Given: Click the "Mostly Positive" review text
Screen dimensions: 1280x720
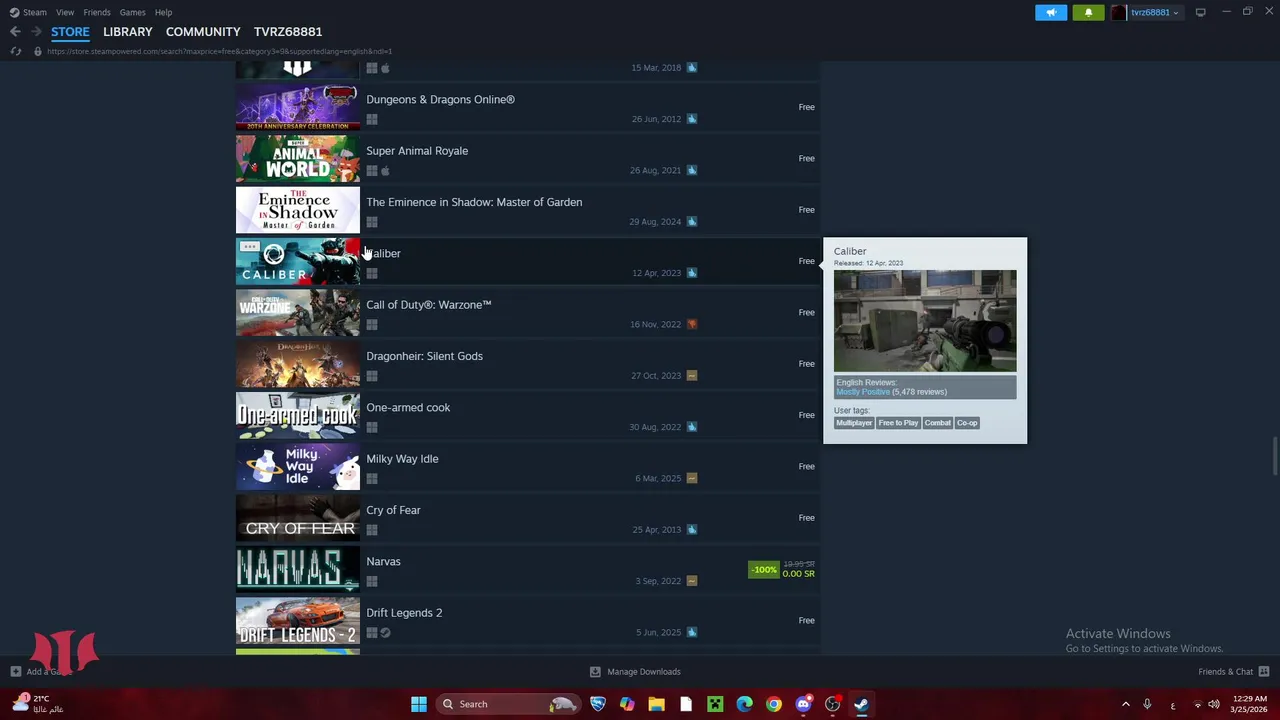Looking at the screenshot, I should tap(863, 392).
